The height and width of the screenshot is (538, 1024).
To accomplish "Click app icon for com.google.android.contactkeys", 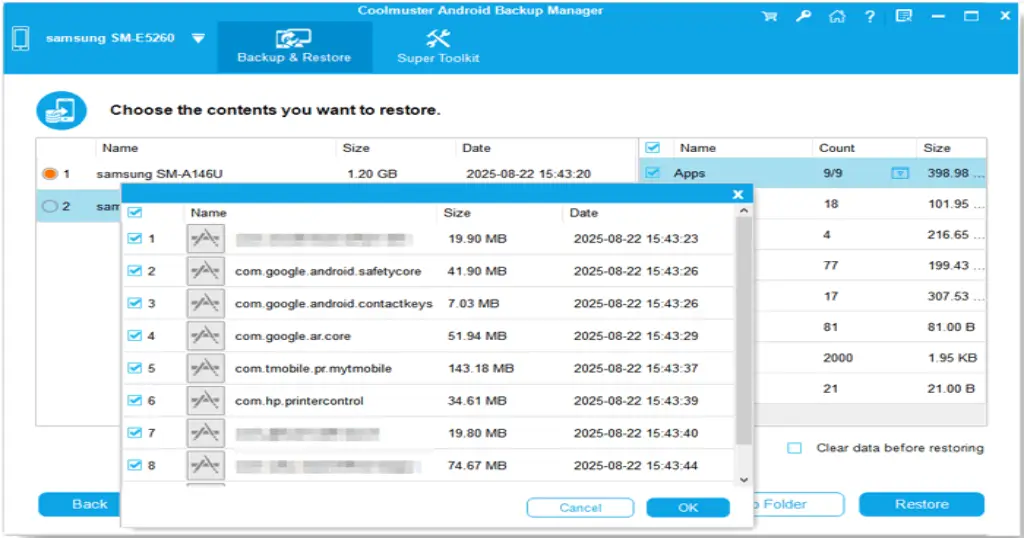I will pos(206,303).
